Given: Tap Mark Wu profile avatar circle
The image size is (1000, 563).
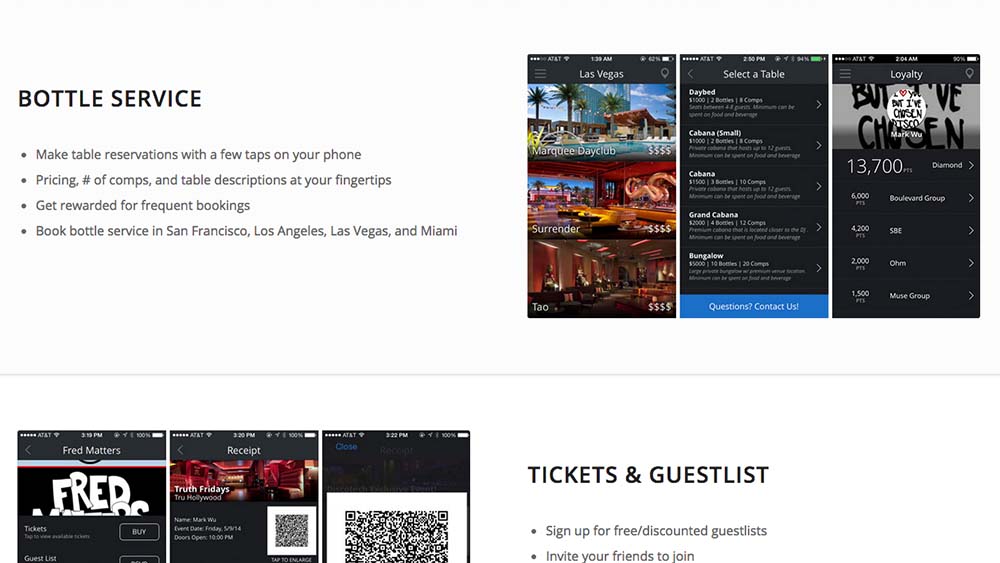Looking at the screenshot, I should point(906,109).
